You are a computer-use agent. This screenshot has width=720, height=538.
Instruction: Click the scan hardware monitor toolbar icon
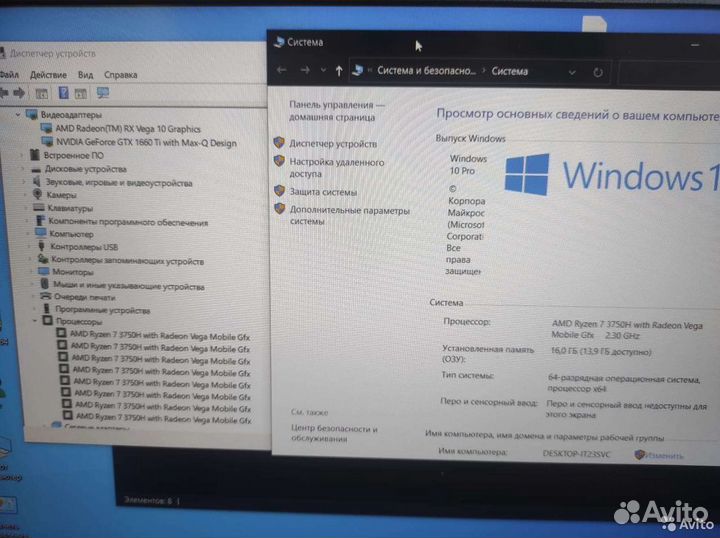click(103, 93)
